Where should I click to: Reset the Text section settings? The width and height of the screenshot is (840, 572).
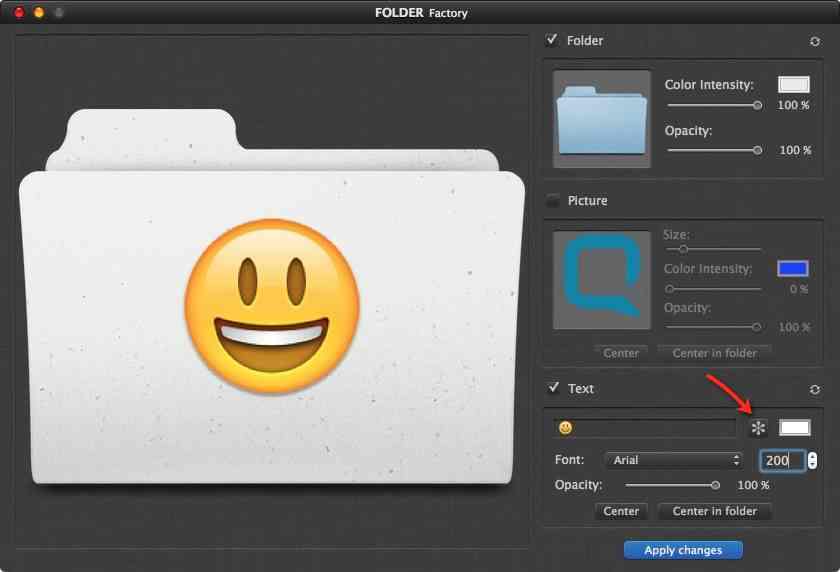(x=815, y=389)
